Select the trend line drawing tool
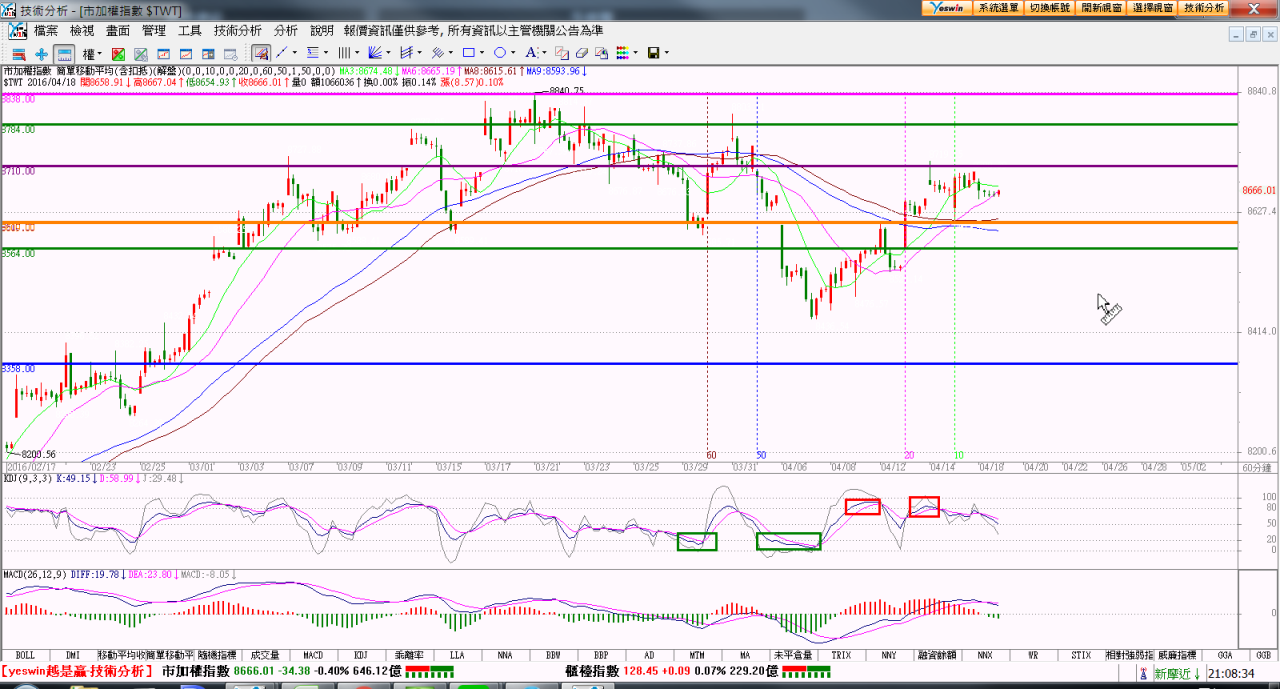 click(x=282, y=53)
